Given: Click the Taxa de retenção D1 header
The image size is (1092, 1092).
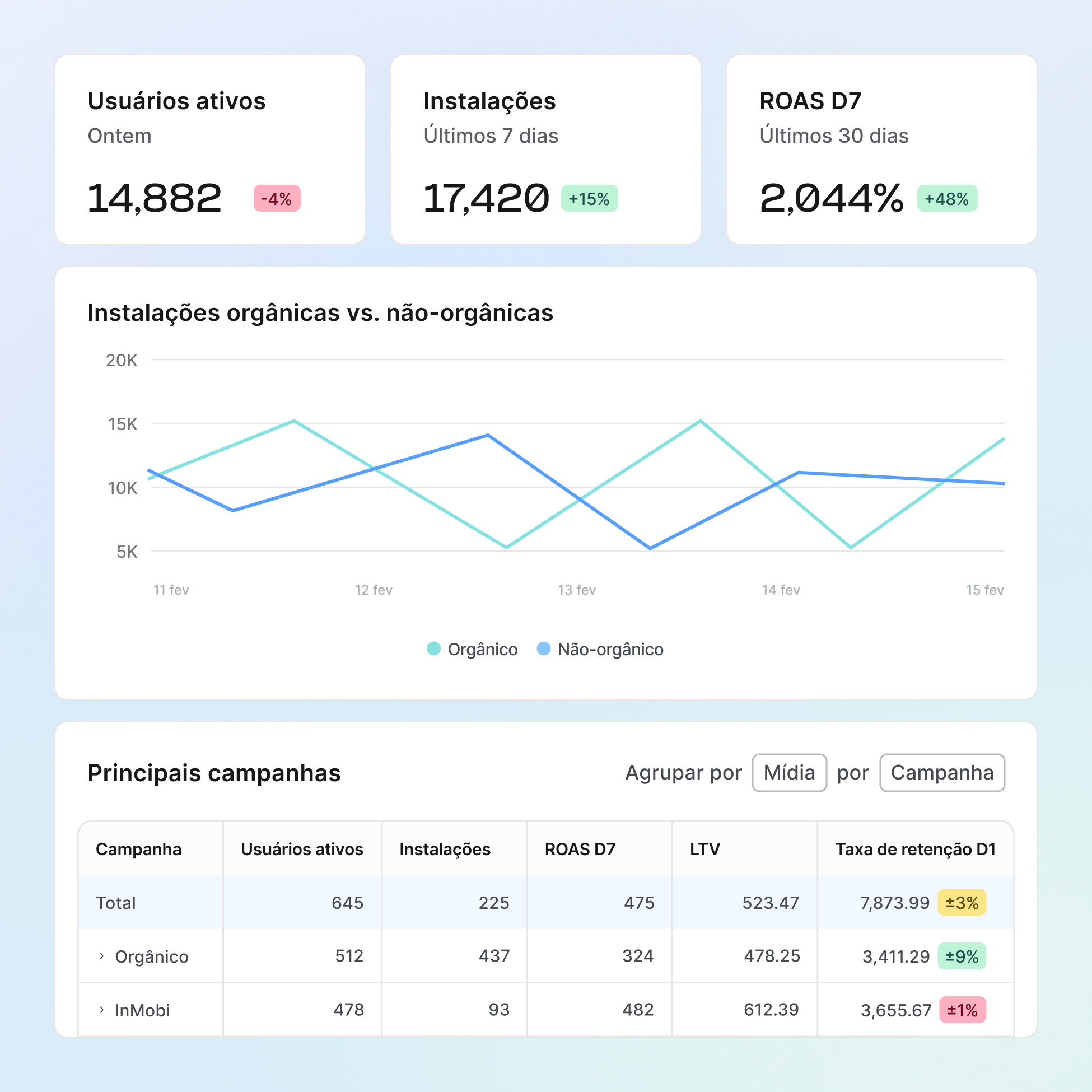Looking at the screenshot, I should 915,849.
